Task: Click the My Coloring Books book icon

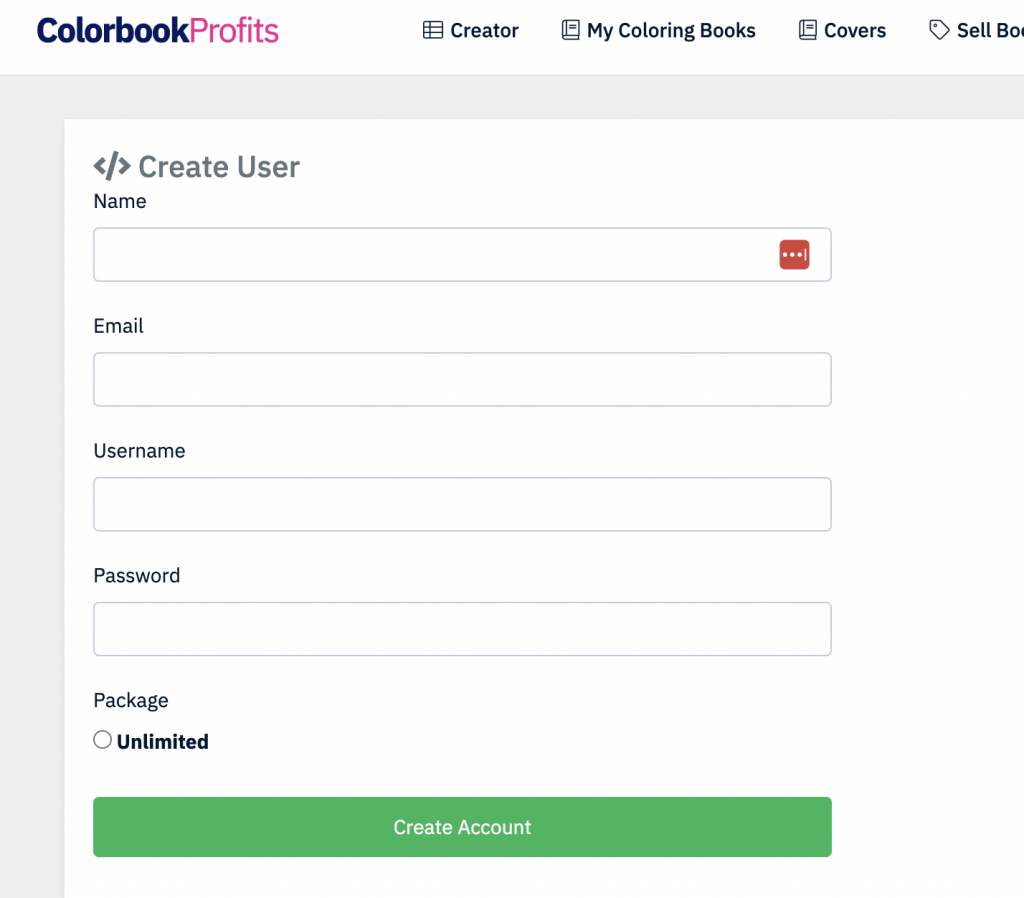Action: tap(570, 30)
